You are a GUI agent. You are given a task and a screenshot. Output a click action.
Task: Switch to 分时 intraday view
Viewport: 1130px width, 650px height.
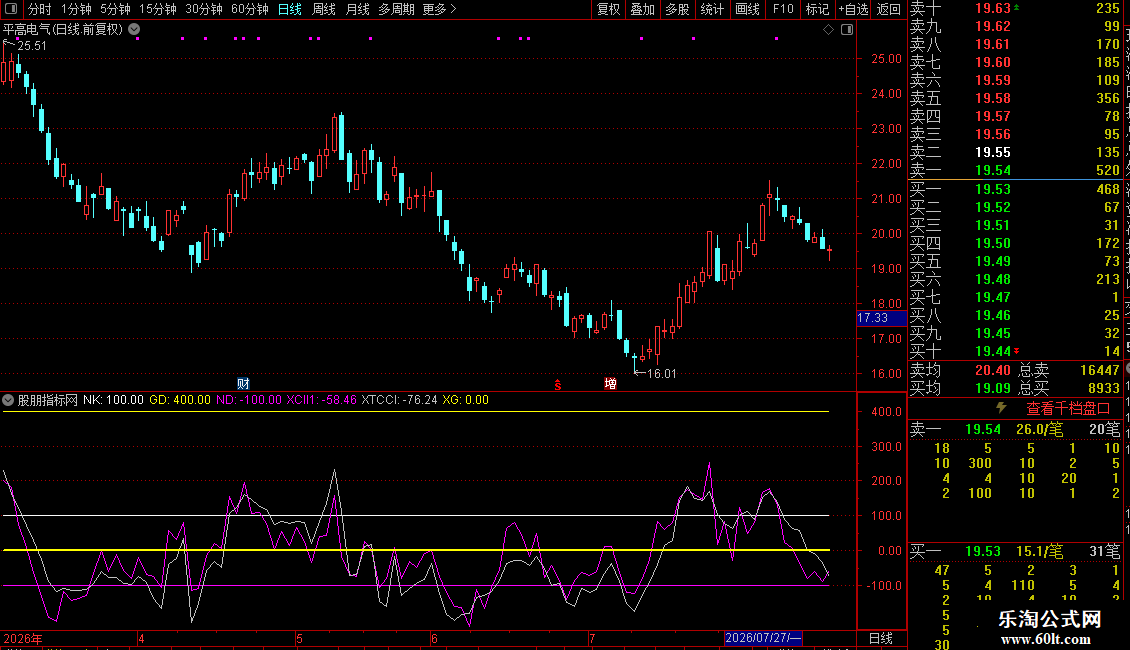[x=40, y=9]
